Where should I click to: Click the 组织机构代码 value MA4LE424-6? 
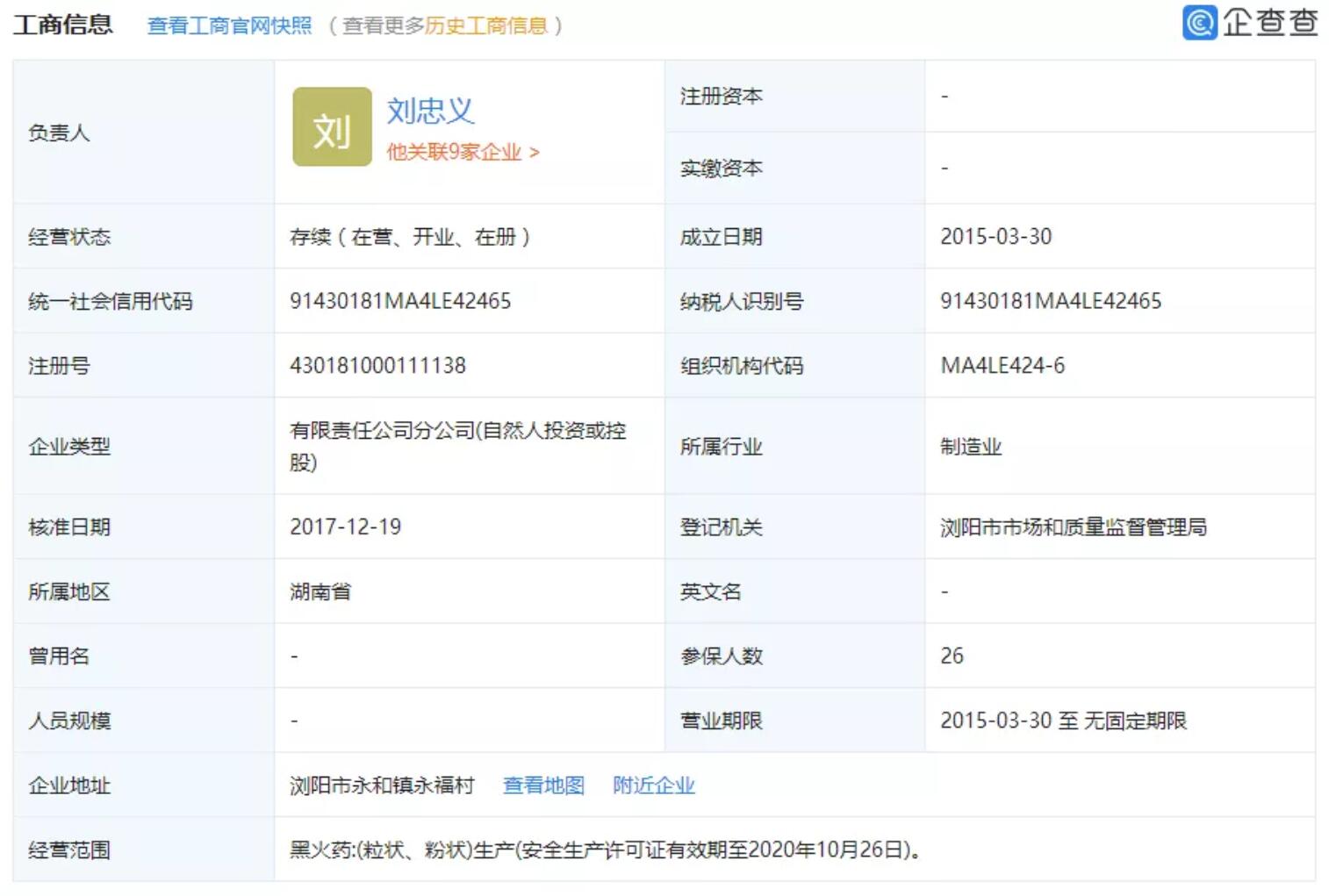tap(1002, 366)
